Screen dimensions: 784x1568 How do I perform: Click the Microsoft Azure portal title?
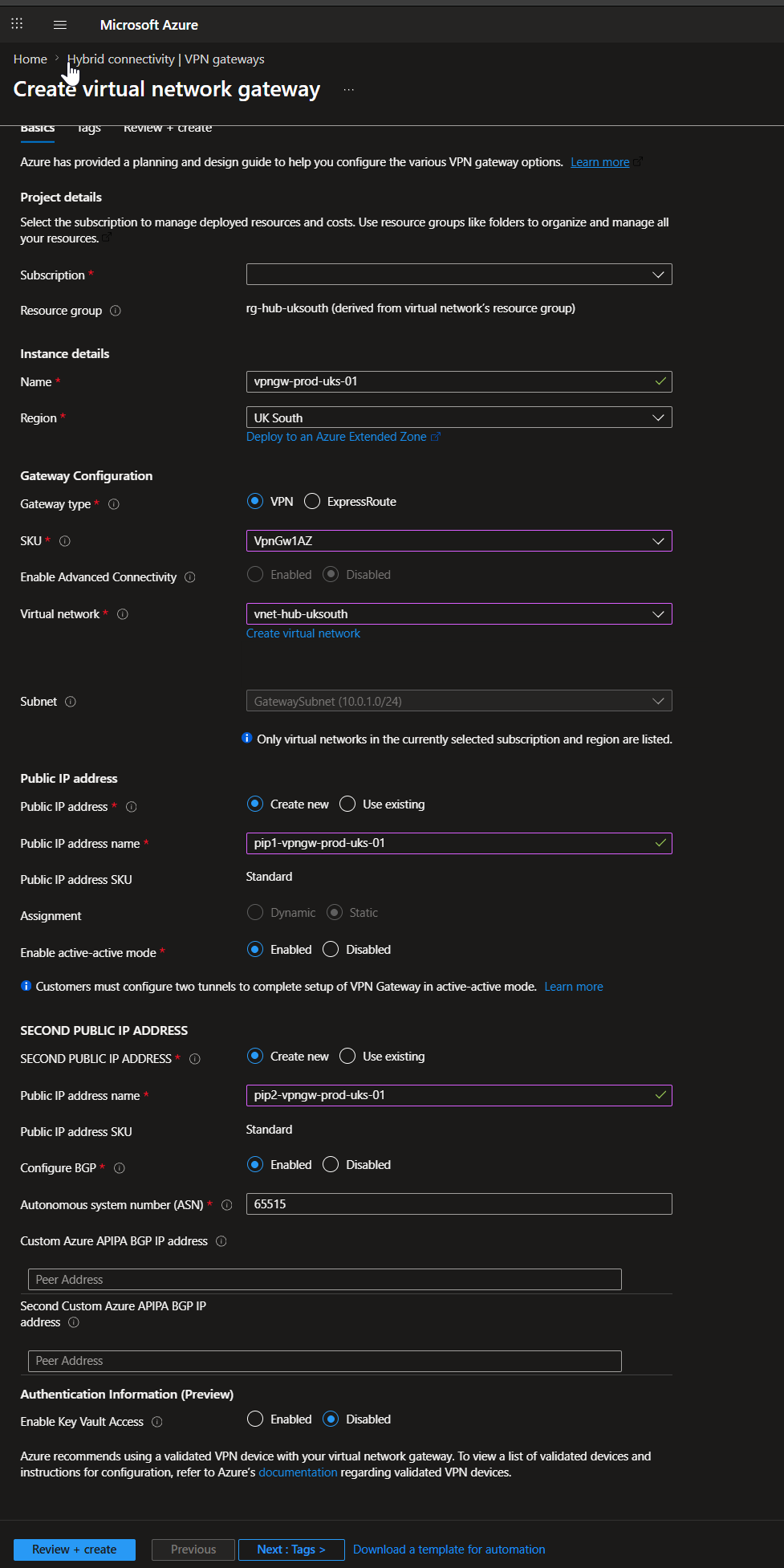[149, 25]
